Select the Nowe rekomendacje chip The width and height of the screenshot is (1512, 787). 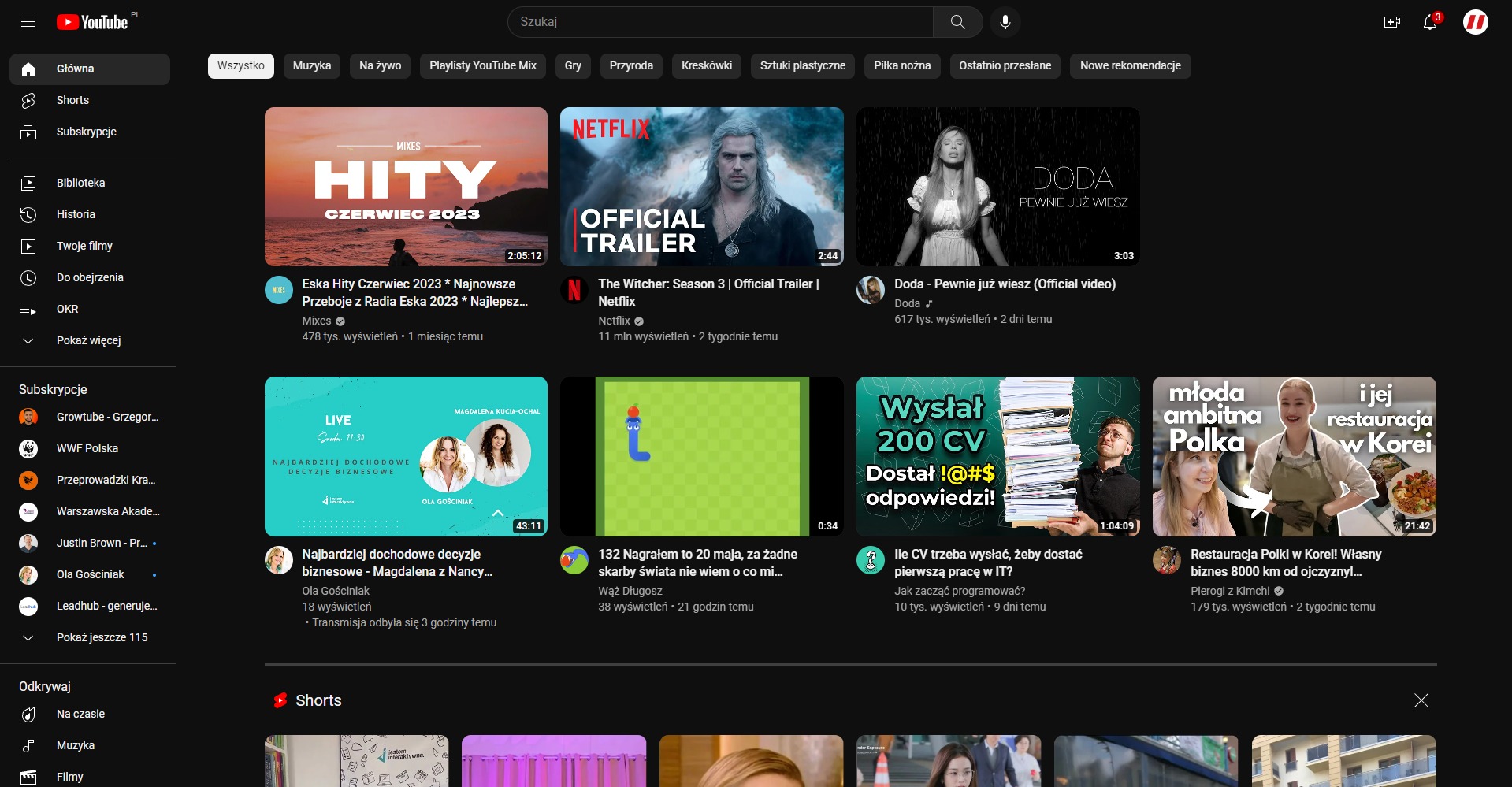click(x=1131, y=66)
